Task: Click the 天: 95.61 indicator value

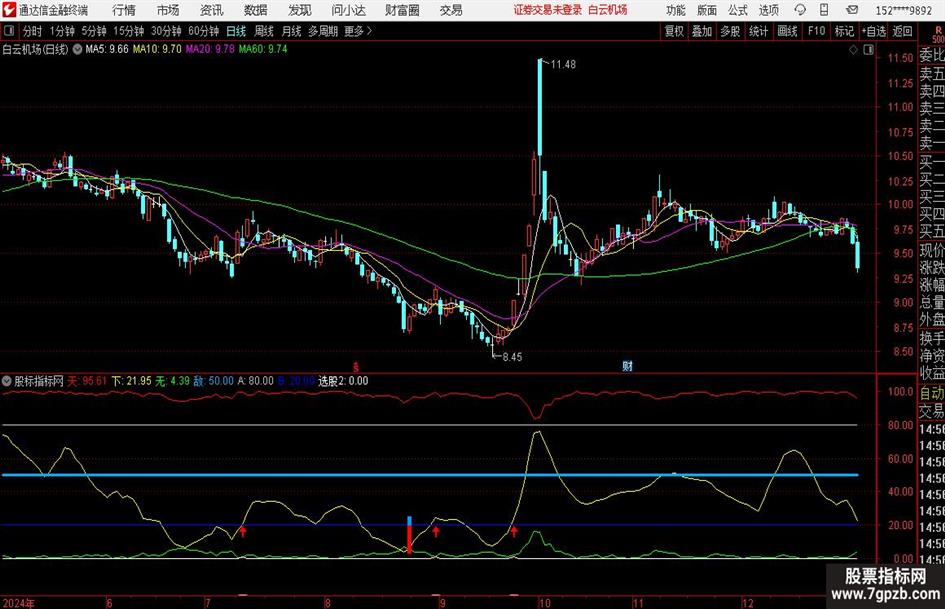Action: pyautogui.click(x=87, y=381)
